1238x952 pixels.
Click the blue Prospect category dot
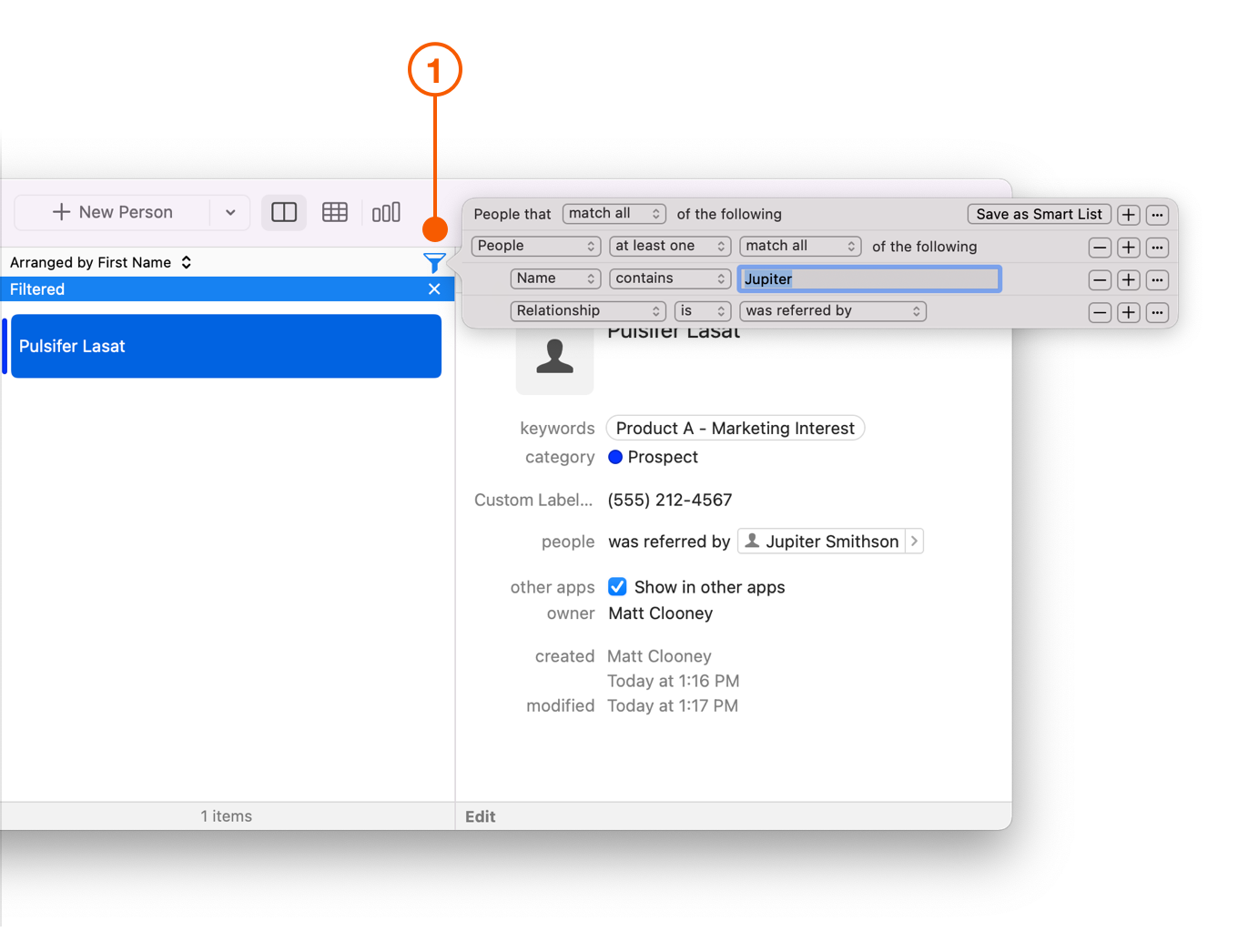(615, 457)
